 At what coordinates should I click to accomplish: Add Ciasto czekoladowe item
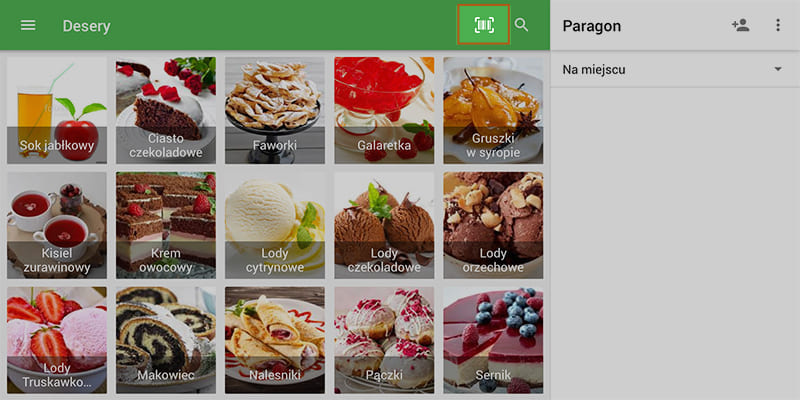(166, 110)
